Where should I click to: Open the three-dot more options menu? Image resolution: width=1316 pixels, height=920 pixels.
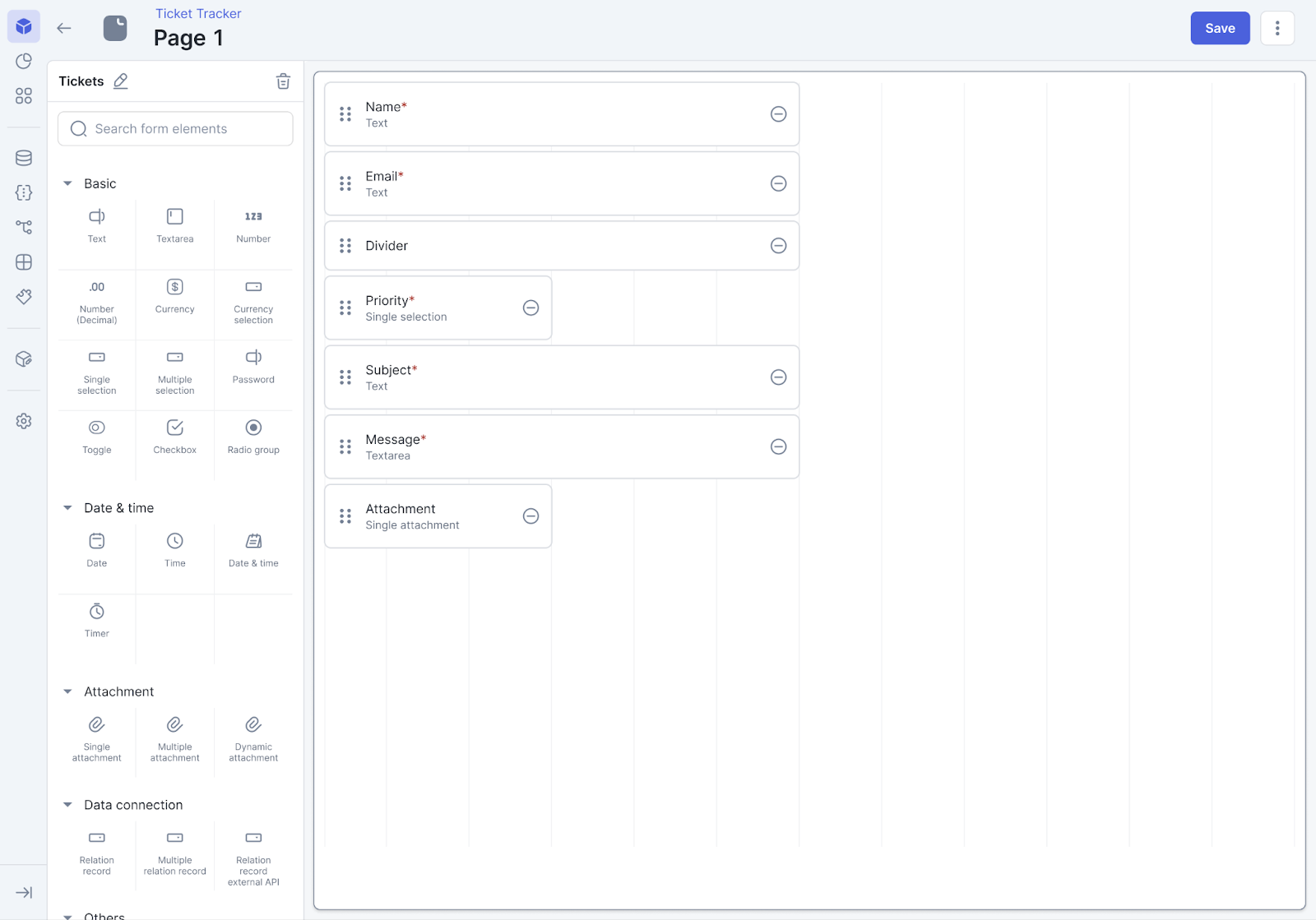coord(1277,28)
